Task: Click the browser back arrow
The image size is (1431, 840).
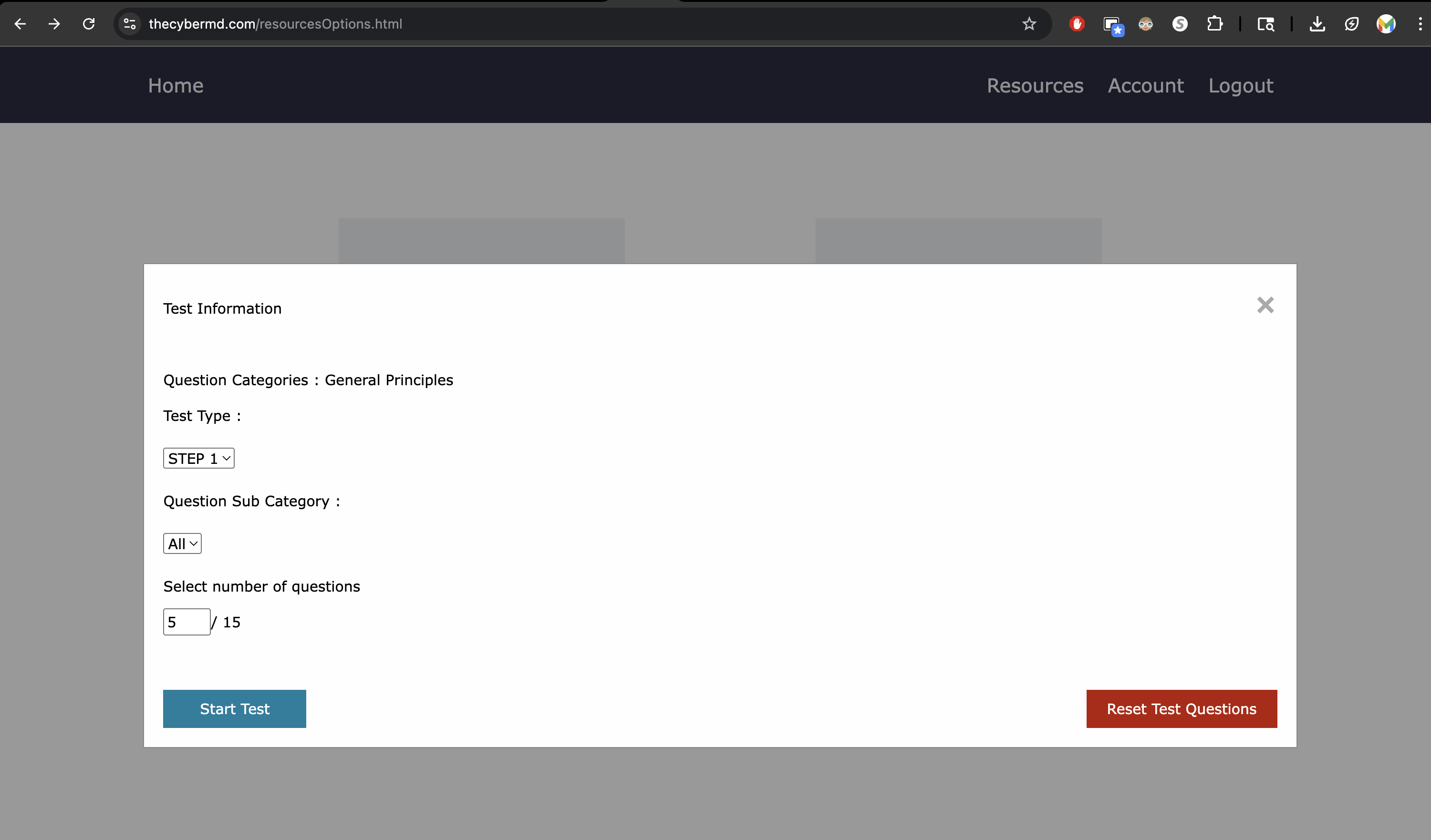Action: click(21, 24)
